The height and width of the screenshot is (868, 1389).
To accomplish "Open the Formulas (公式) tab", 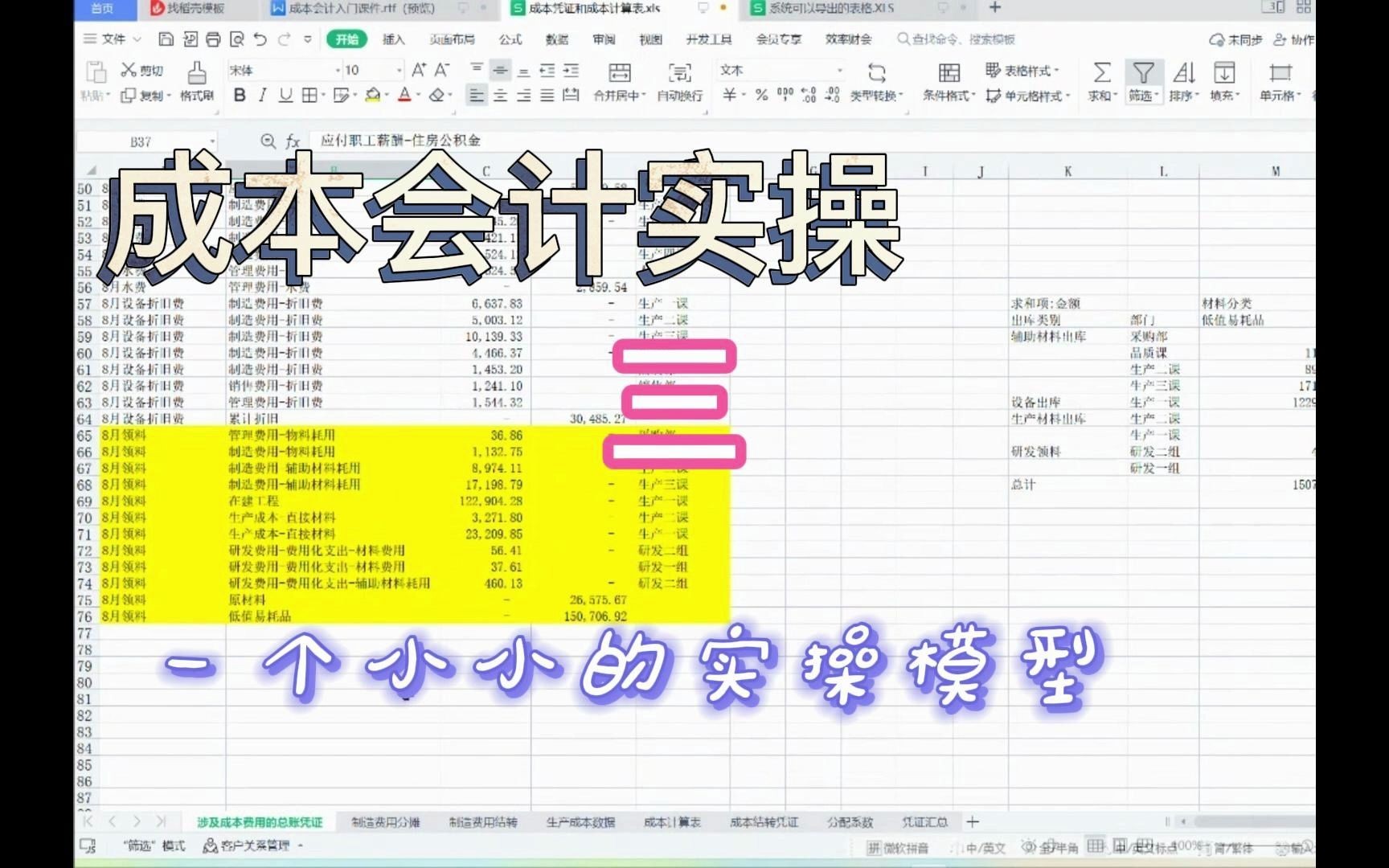I will (x=510, y=39).
